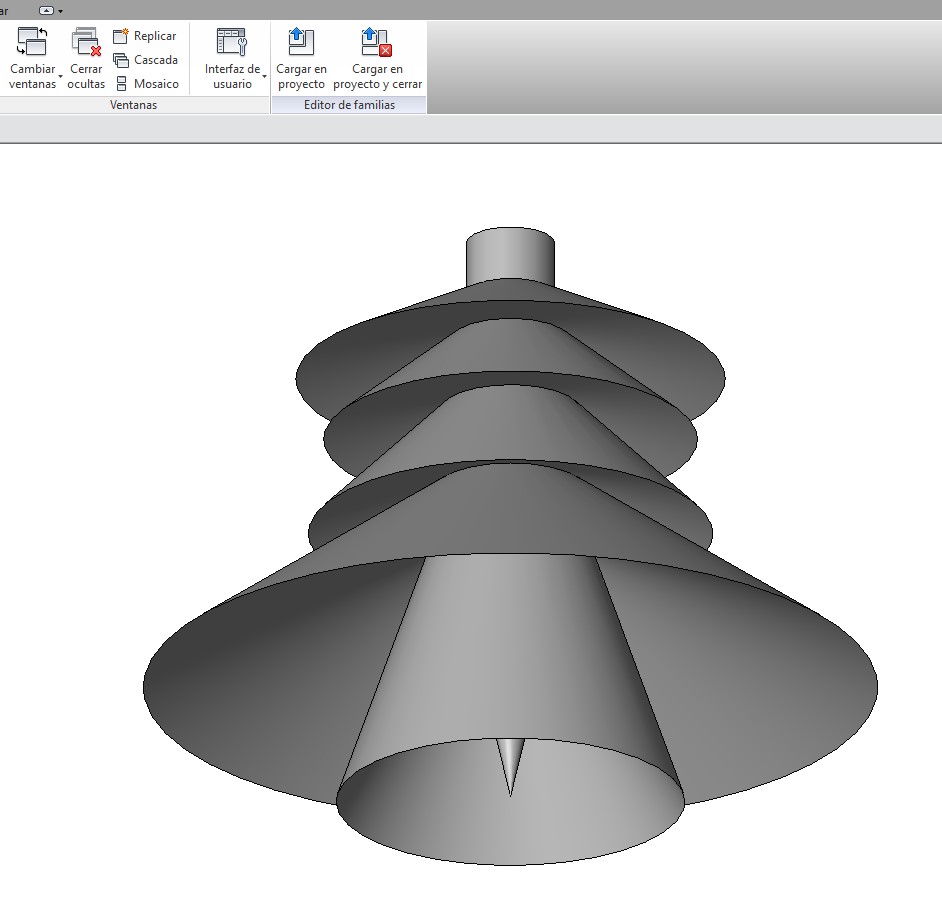Click the Cambiar ventanas icon

coord(32,41)
